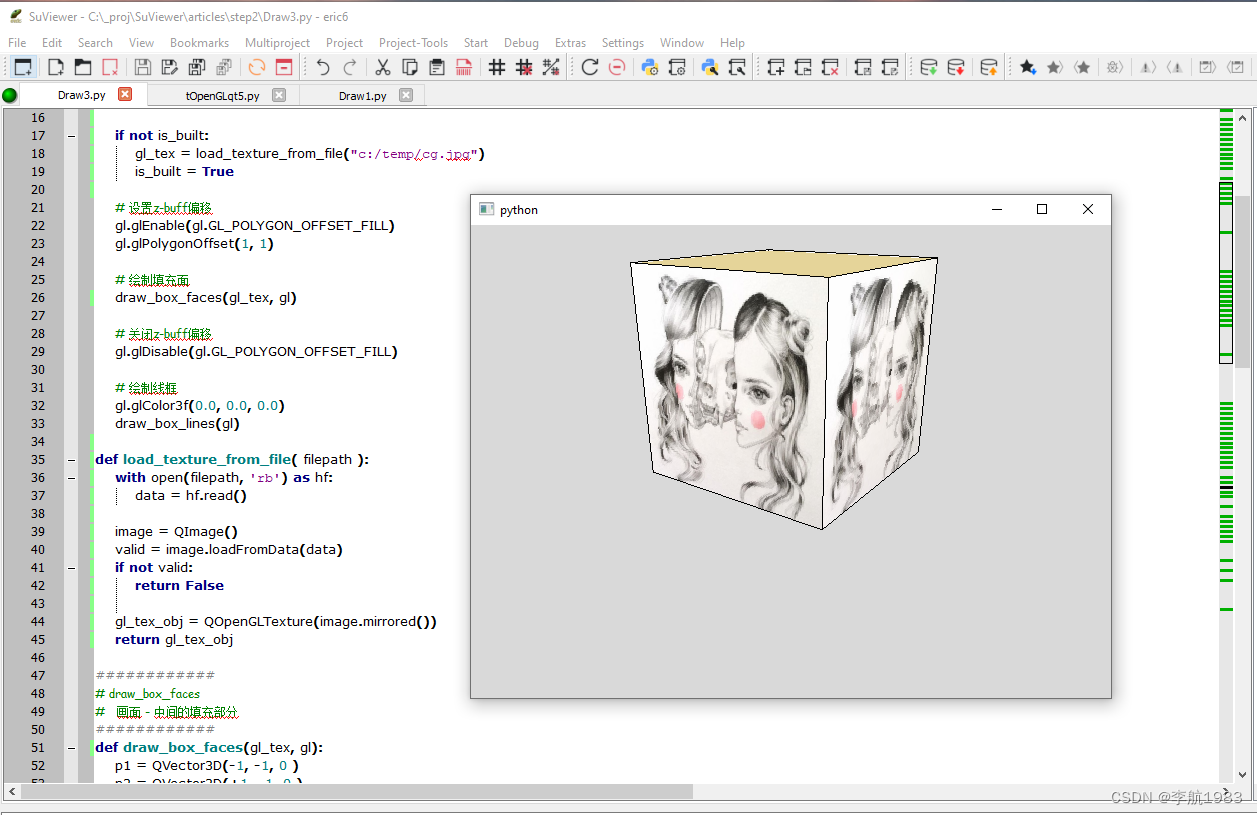Select the Draw3.py tab

[x=81, y=95]
